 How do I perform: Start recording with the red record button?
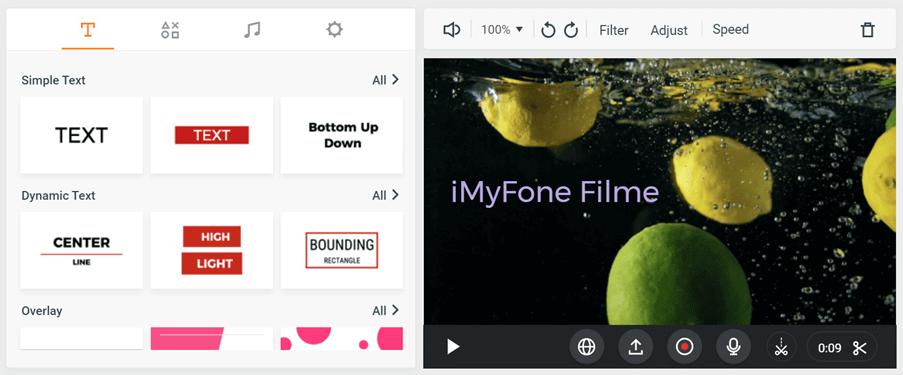click(x=684, y=347)
